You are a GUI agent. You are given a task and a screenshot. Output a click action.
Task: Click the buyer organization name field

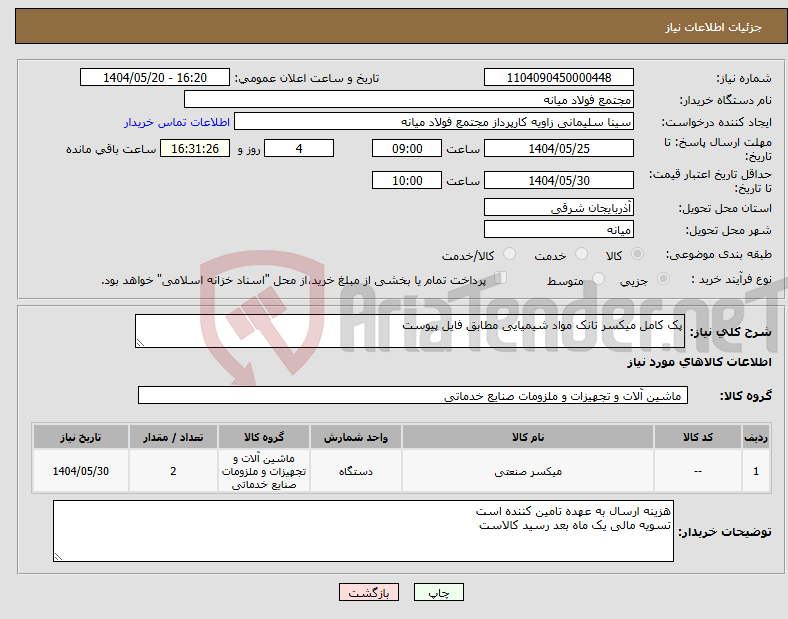click(409, 99)
